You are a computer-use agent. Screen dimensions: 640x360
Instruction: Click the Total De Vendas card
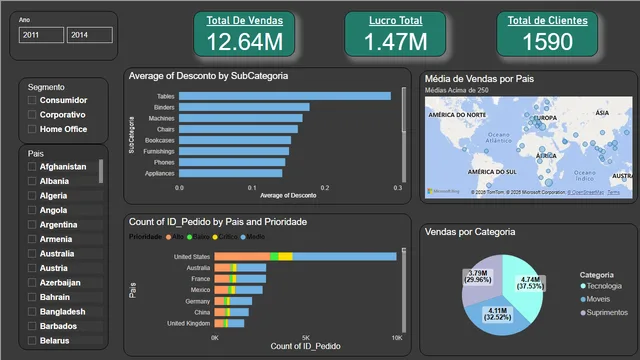click(244, 34)
